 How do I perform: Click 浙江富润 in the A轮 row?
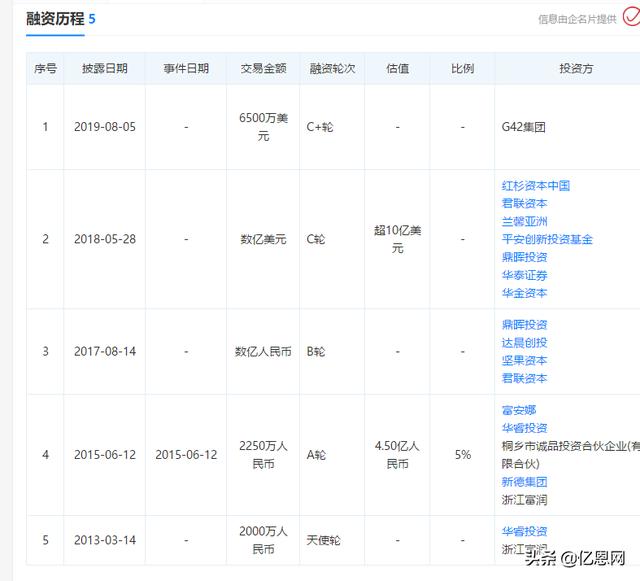pyautogui.click(x=524, y=500)
